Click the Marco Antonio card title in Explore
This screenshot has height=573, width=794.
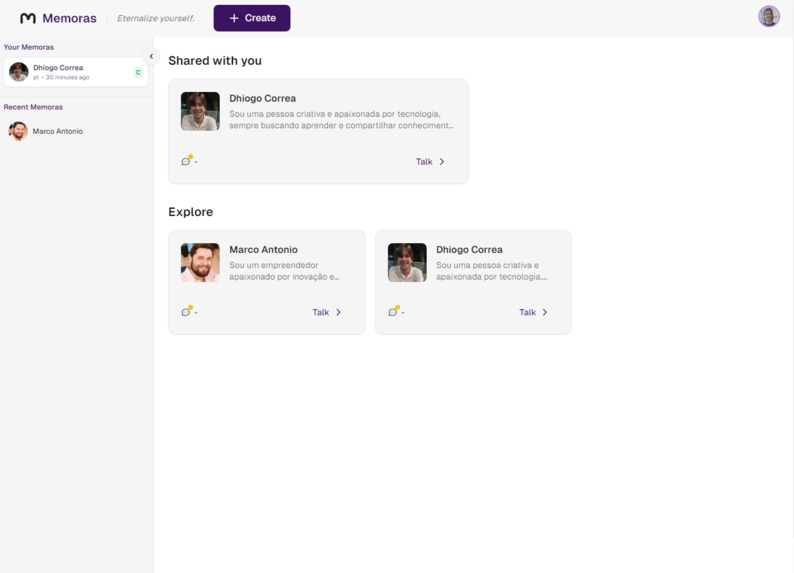point(263,250)
